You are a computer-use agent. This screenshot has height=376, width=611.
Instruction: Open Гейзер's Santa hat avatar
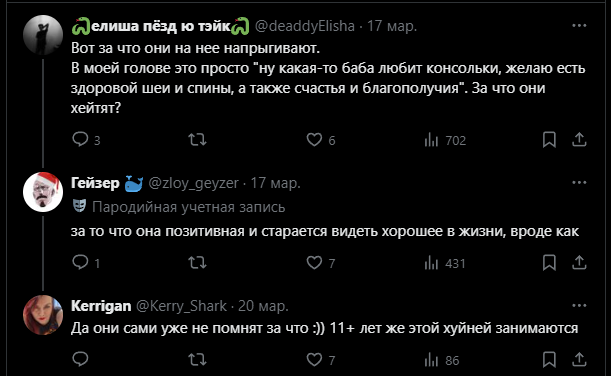pyautogui.click(x=43, y=192)
